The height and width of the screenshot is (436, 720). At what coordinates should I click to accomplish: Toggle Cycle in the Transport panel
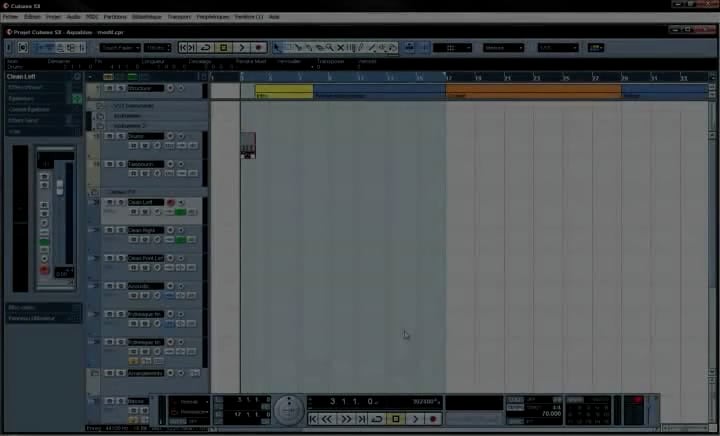click(377, 419)
